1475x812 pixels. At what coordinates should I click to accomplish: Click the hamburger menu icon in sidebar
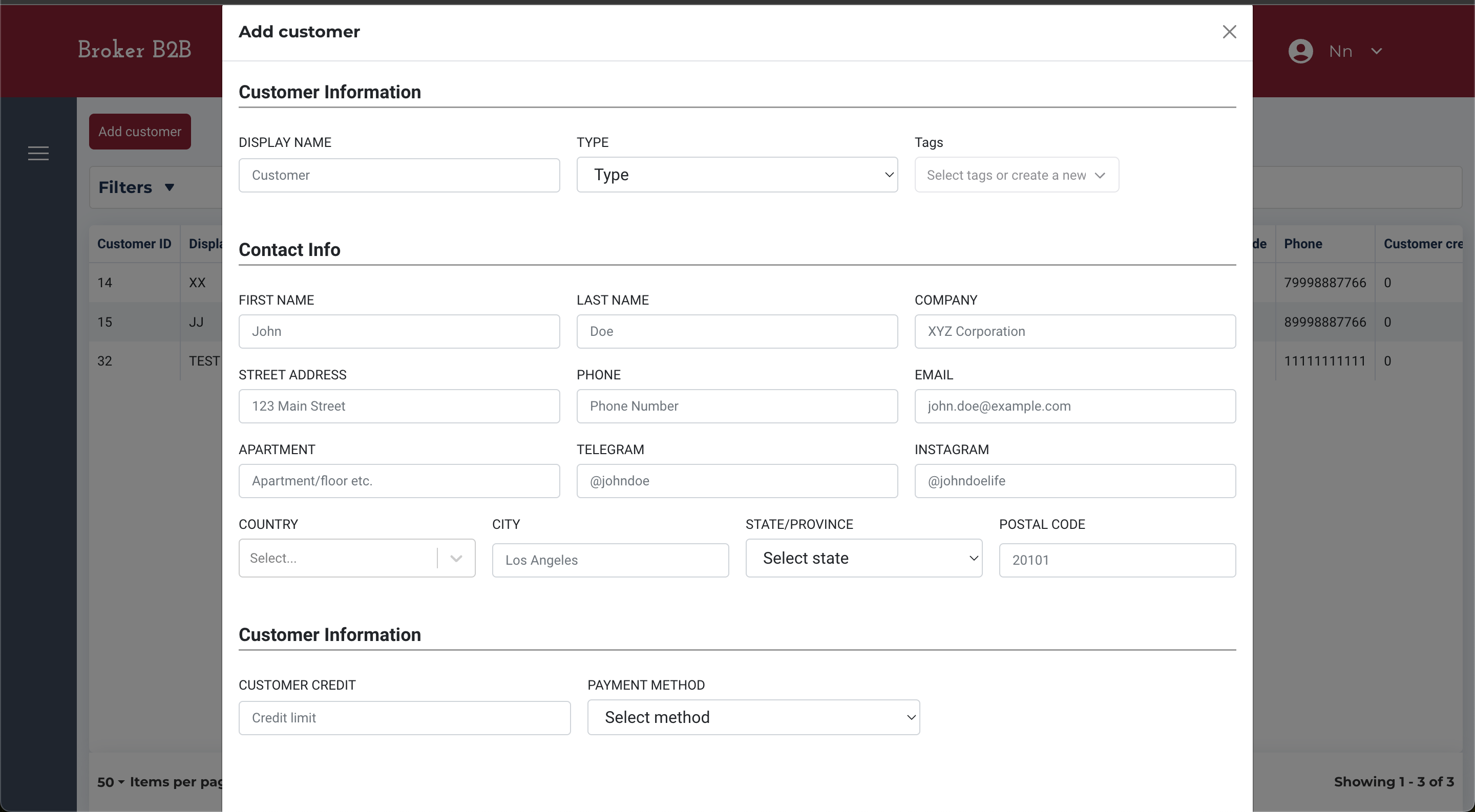click(38, 154)
